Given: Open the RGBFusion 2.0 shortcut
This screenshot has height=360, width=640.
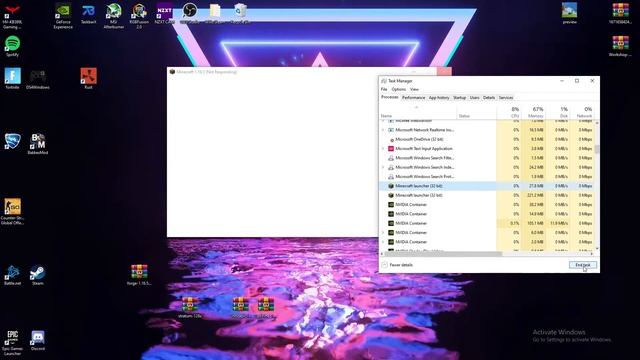Looking at the screenshot, I should coord(139,16).
